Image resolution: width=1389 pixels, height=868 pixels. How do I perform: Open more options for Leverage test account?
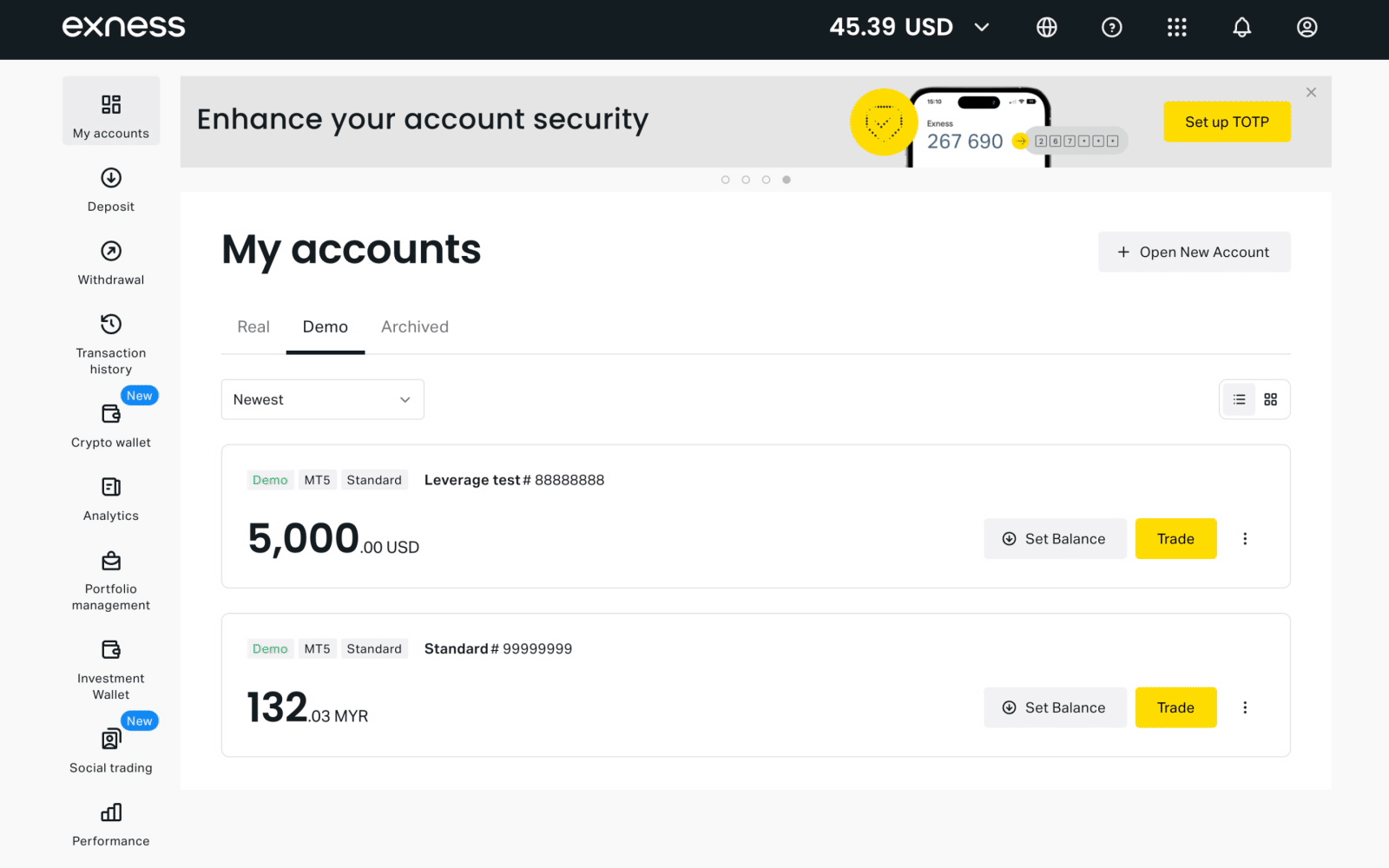[1245, 539]
